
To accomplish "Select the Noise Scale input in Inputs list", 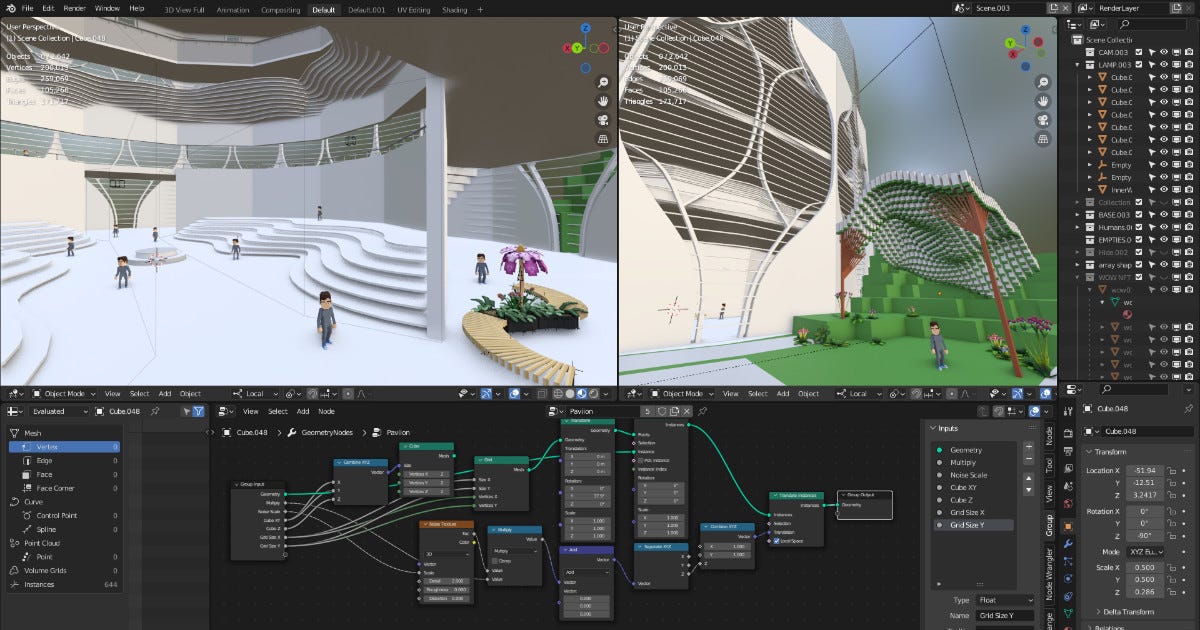I will point(975,475).
